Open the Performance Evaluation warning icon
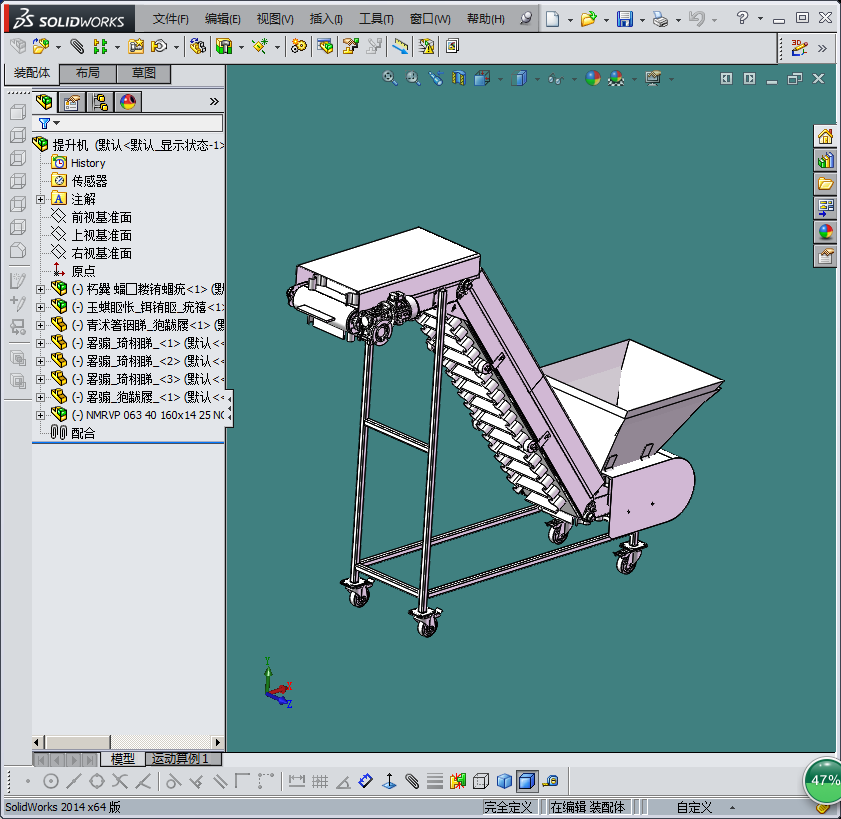The image size is (841, 819). click(426, 47)
